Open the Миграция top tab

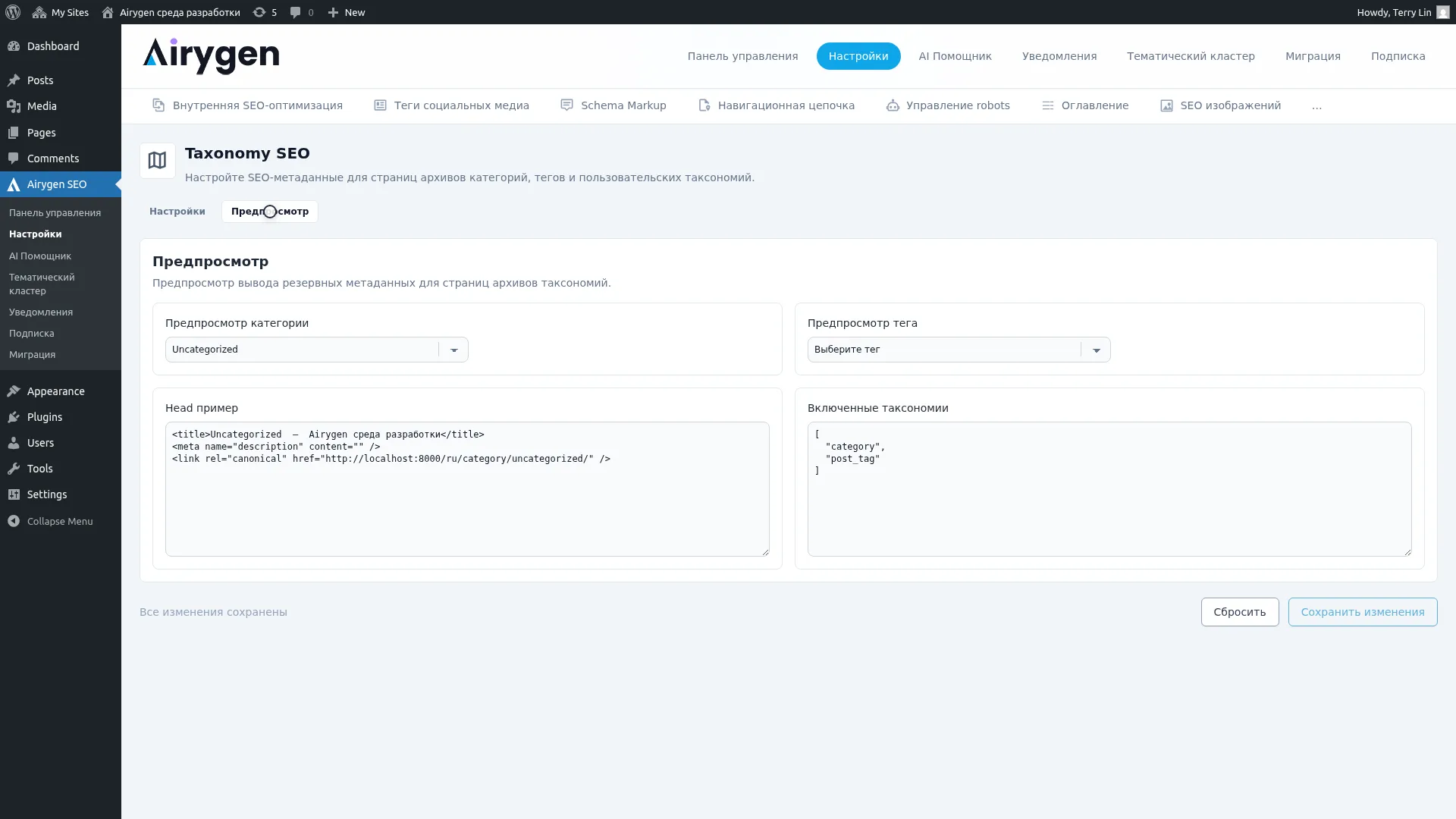1313,56
